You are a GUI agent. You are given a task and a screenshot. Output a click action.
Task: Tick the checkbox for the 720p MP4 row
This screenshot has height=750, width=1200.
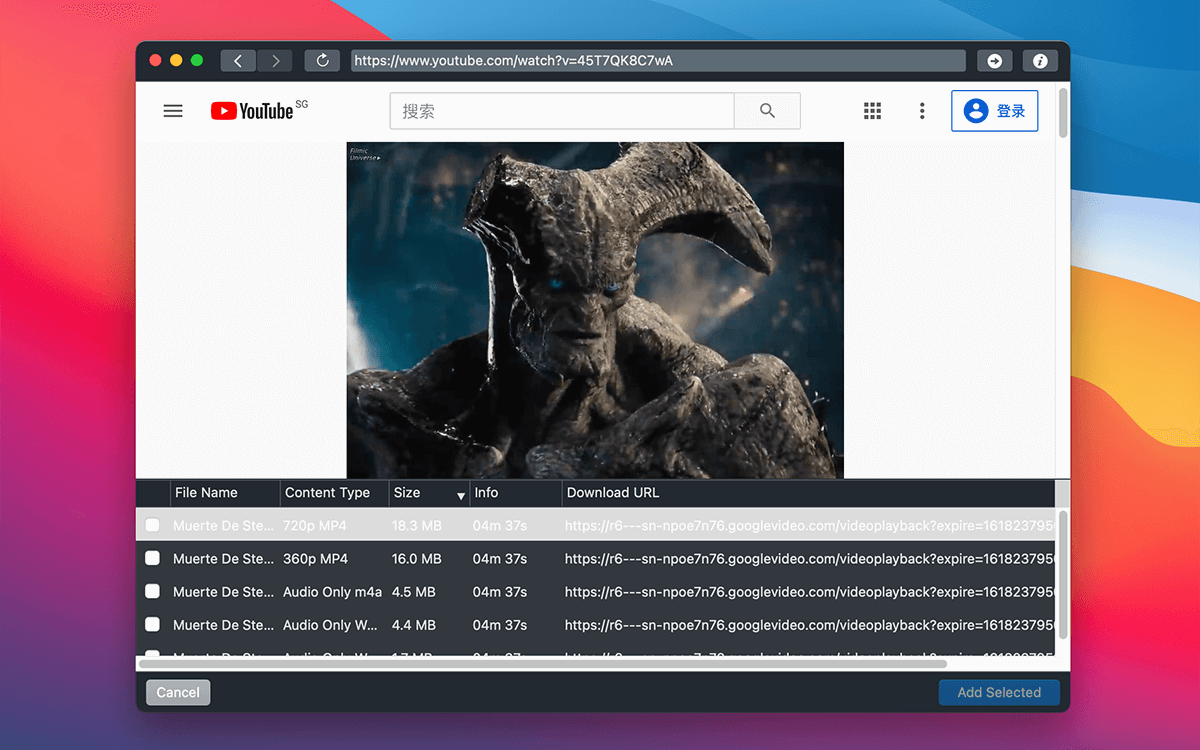tap(152, 525)
